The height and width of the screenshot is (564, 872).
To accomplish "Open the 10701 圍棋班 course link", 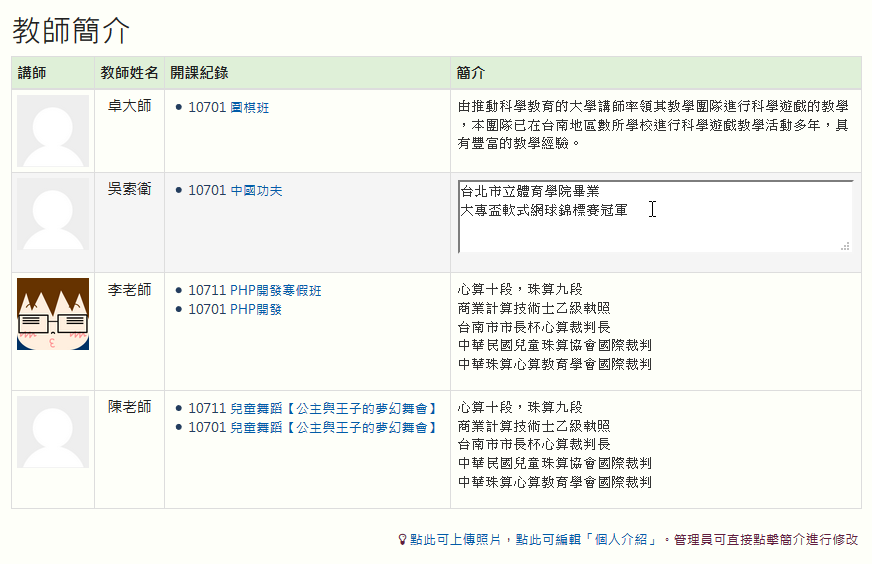I will (228, 107).
